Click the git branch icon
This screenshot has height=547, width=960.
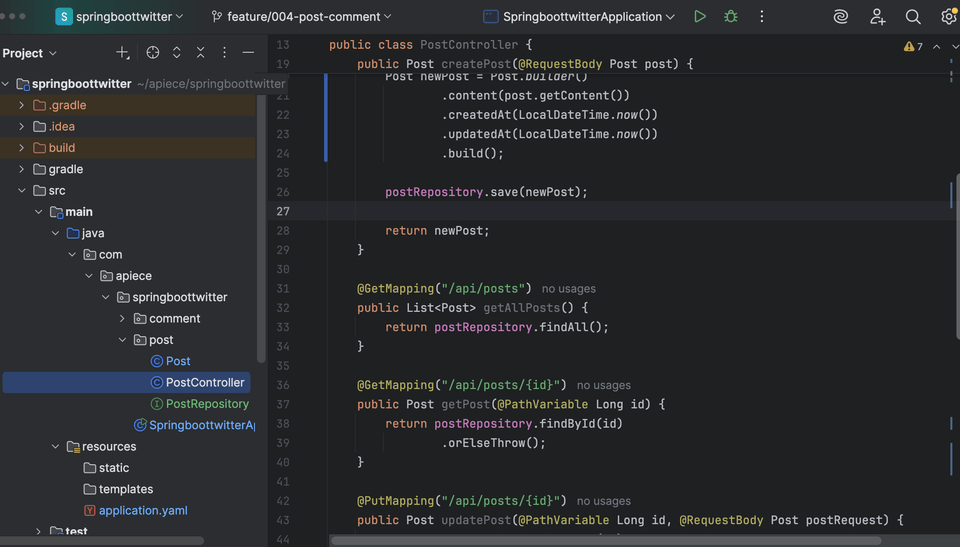pos(217,17)
